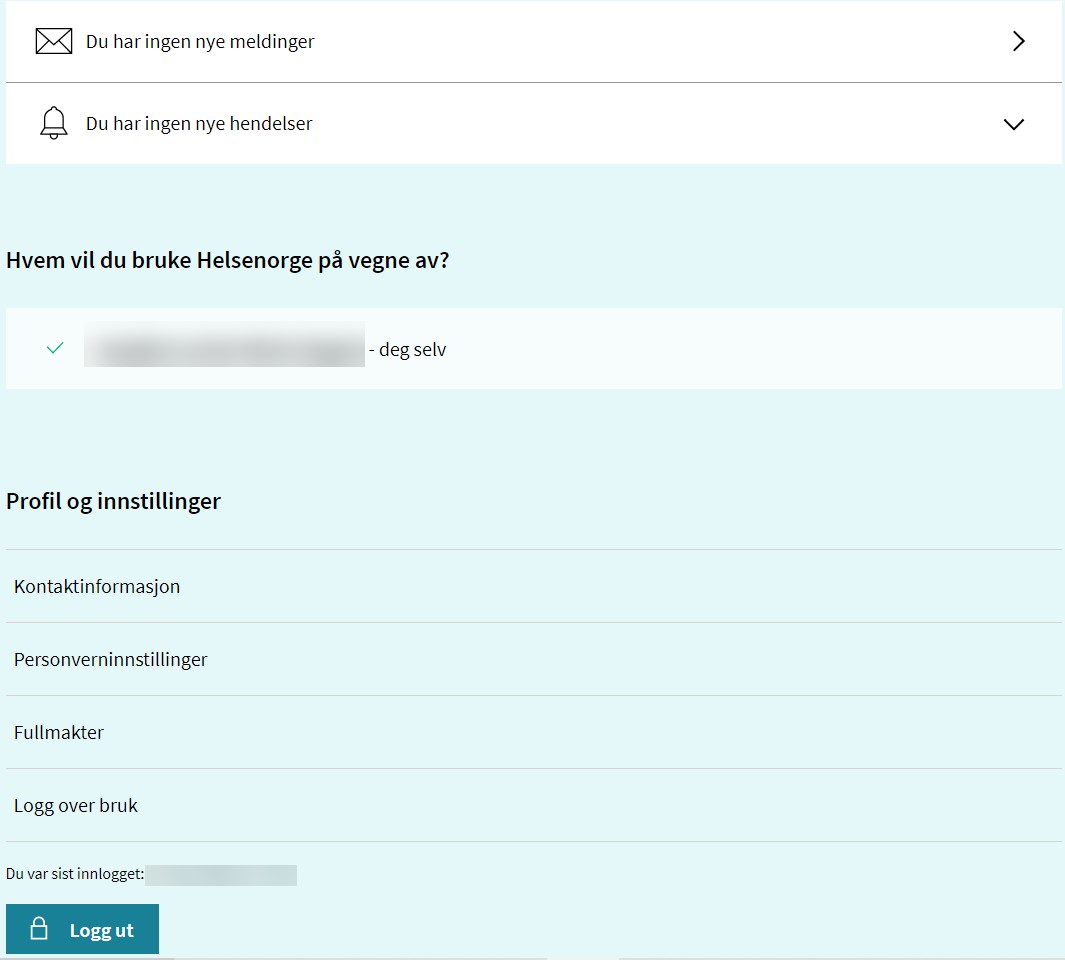Click empty area in the 'deg selv' row
Viewport: 1065px width, 960px height.
coord(750,349)
